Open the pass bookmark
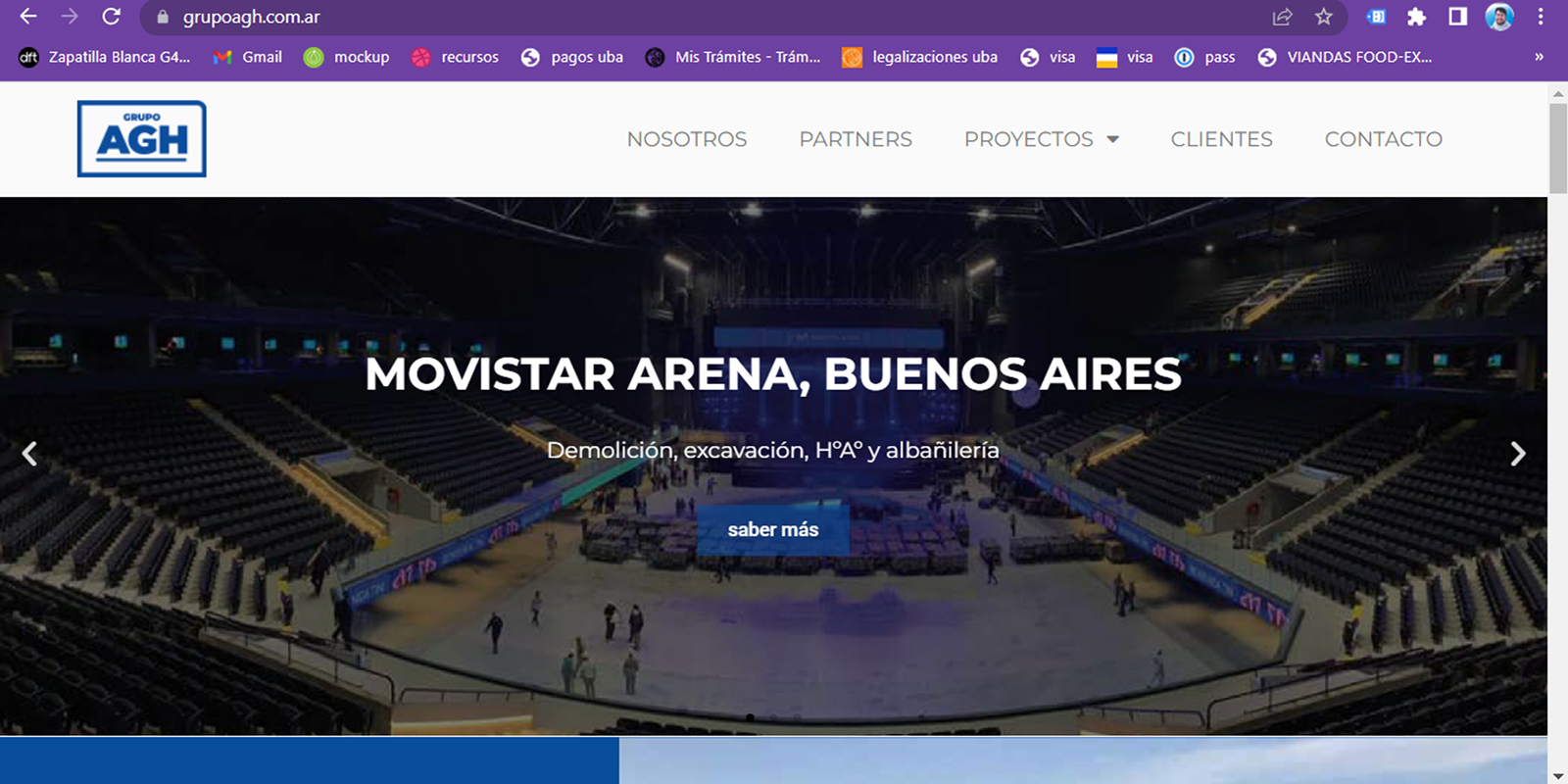1568x784 pixels. click(x=1205, y=57)
